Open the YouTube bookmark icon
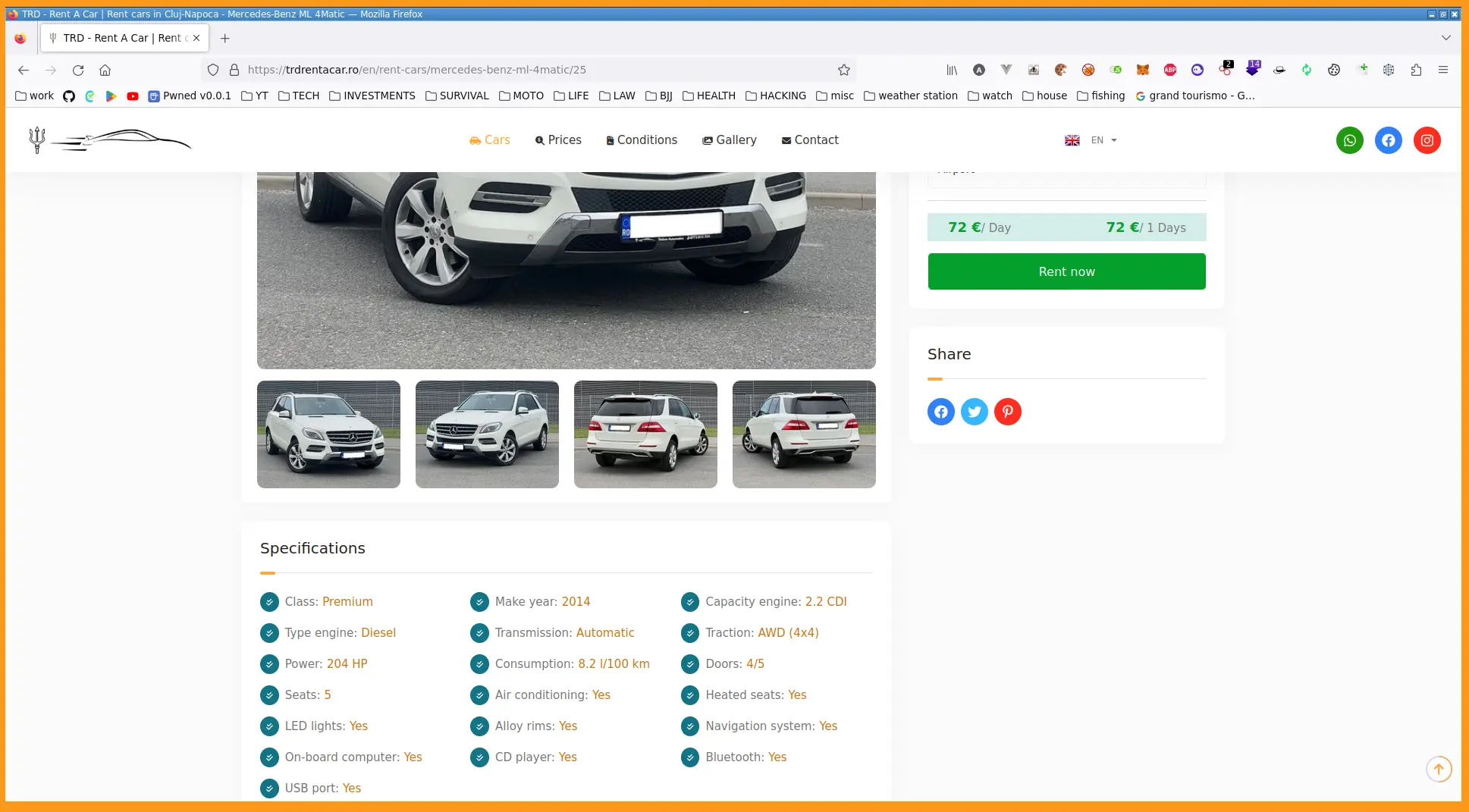This screenshot has width=1469, height=812. click(132, 96)
